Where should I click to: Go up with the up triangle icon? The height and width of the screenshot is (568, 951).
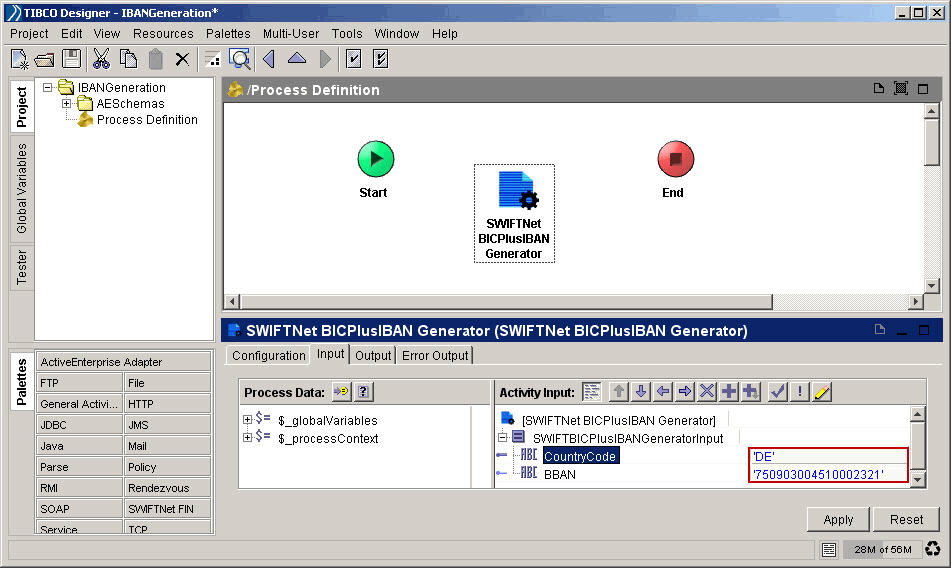tap(297, 58)
